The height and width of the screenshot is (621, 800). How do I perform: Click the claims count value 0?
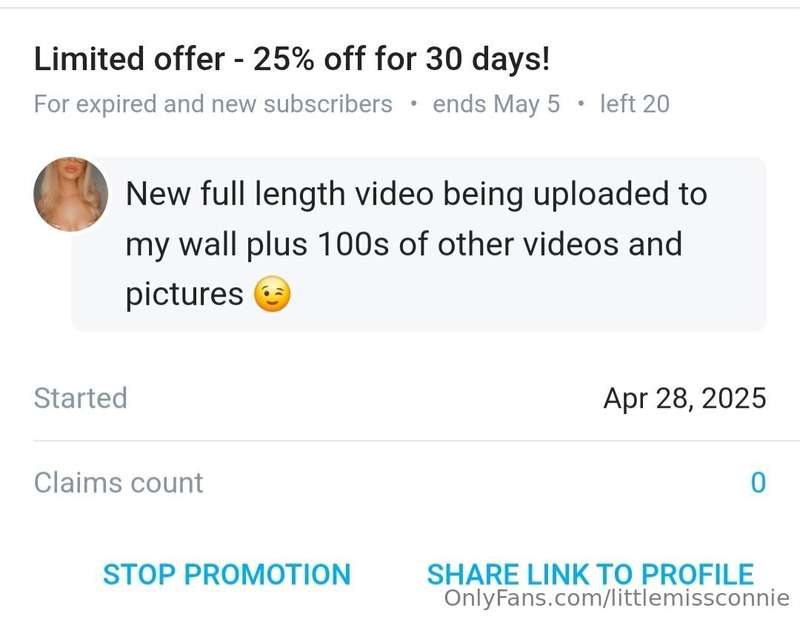point(758,483)
